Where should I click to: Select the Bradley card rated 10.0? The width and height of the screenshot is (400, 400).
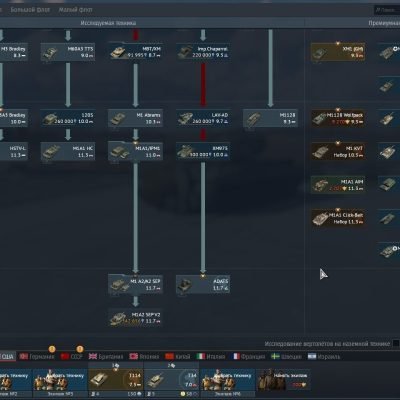(x=13, y=118)
